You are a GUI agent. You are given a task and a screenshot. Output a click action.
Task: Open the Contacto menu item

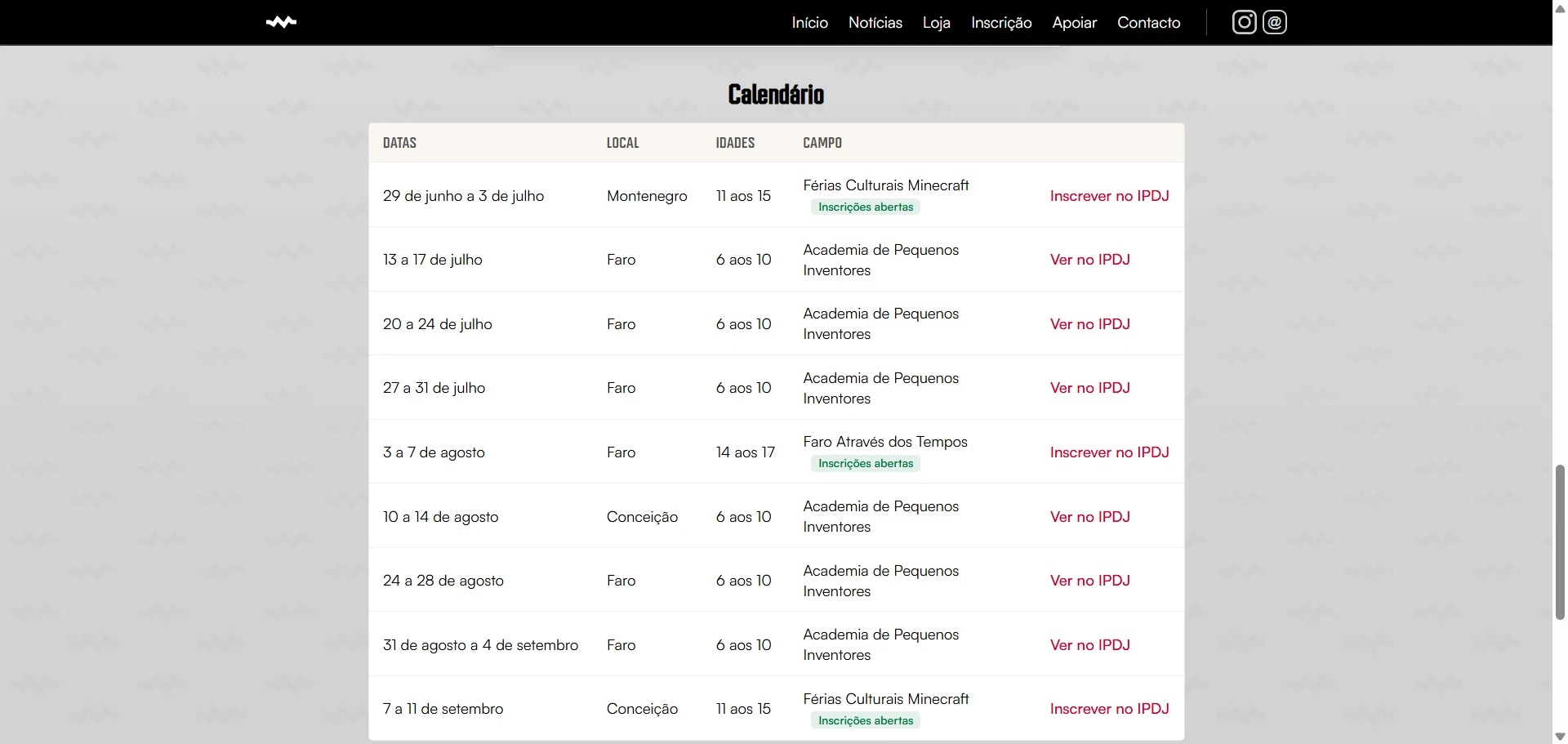coord(1148,23)
